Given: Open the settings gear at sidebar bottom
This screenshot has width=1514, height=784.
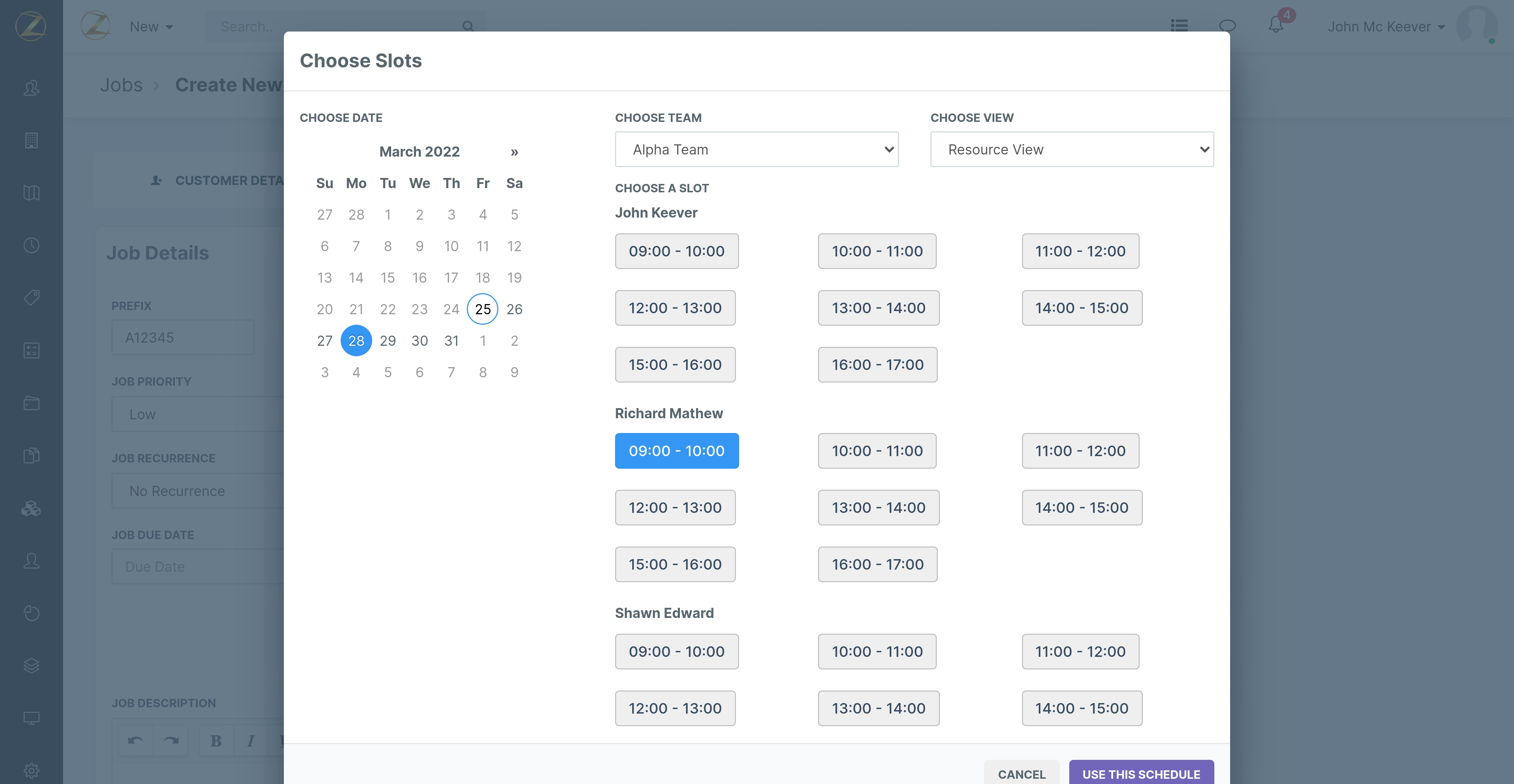Looking at the screenshot, I should [x=31, y=770].
